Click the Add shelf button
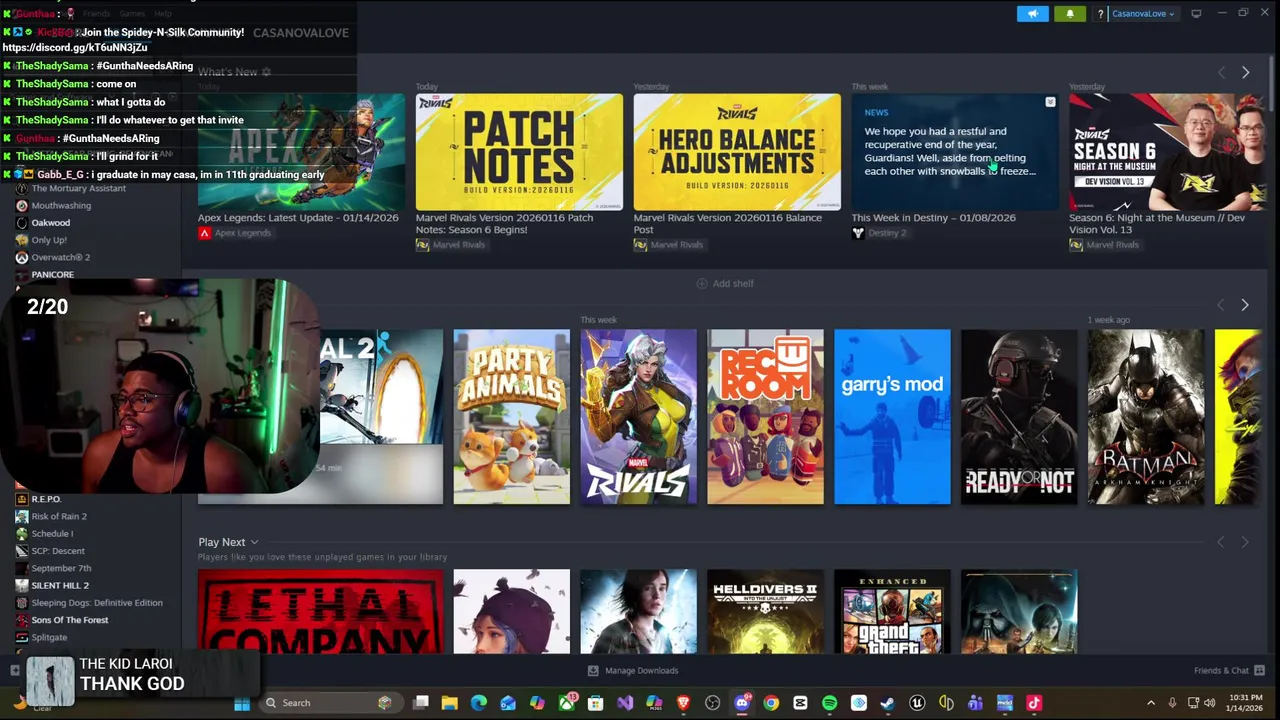Image resolution: width=1280 pixels, height=720 pixels. point(725,283)
